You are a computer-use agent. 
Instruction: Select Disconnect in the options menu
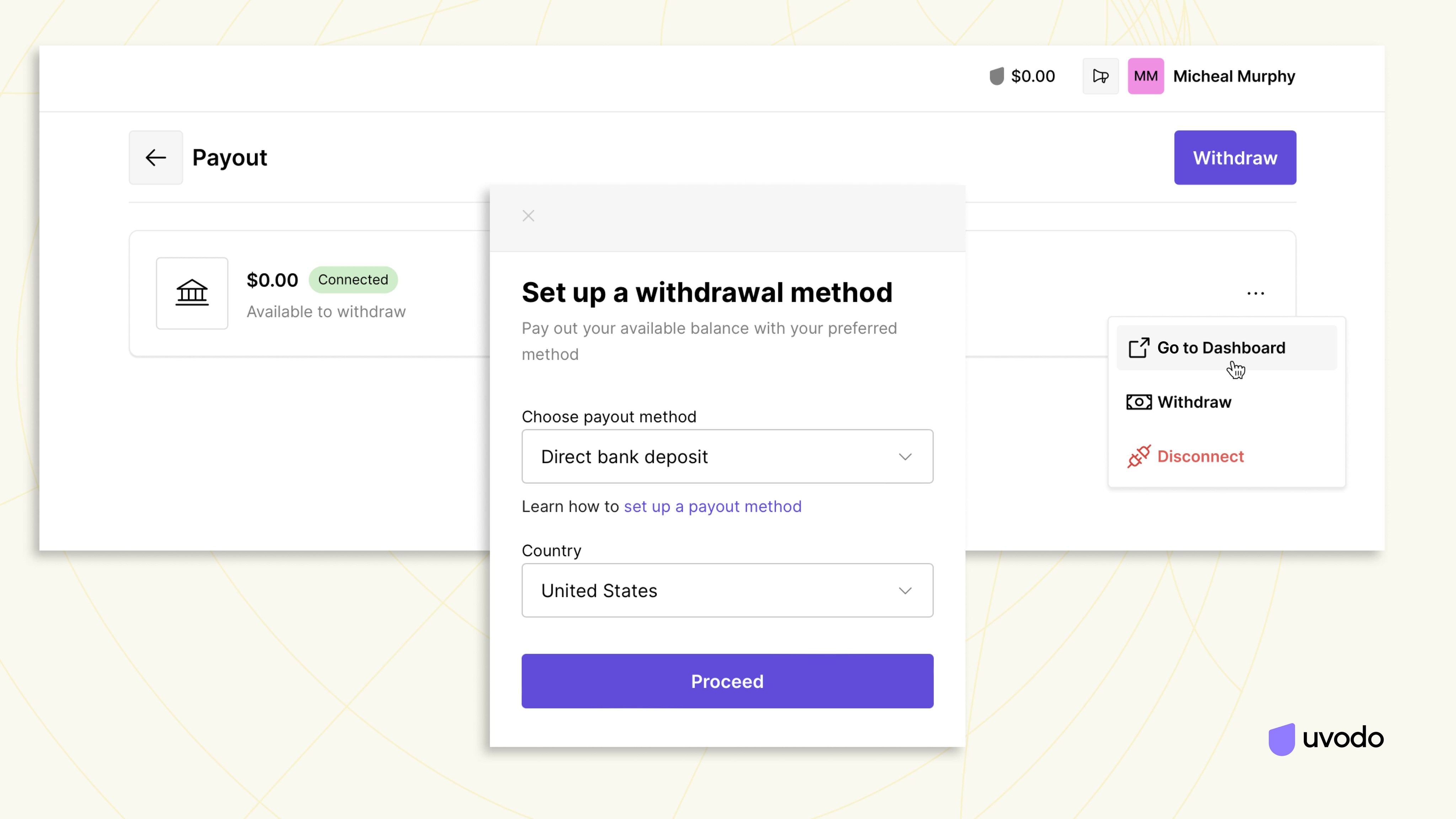click(x=1200, y=456)
